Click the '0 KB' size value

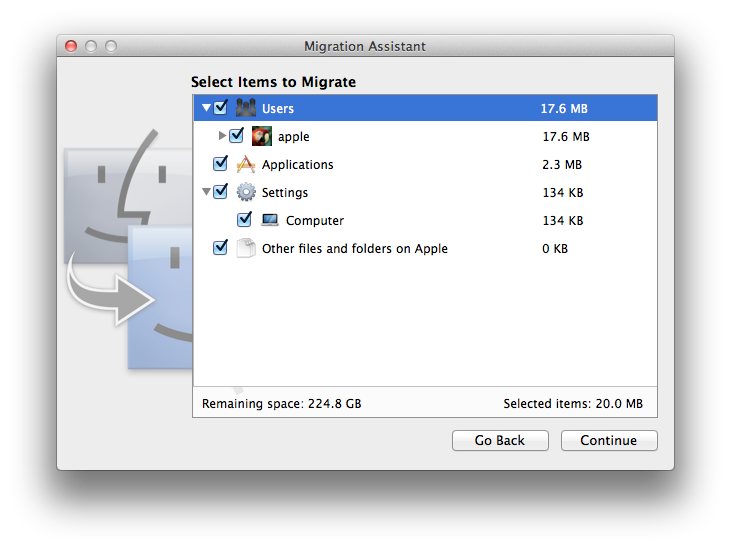point(555,248)
